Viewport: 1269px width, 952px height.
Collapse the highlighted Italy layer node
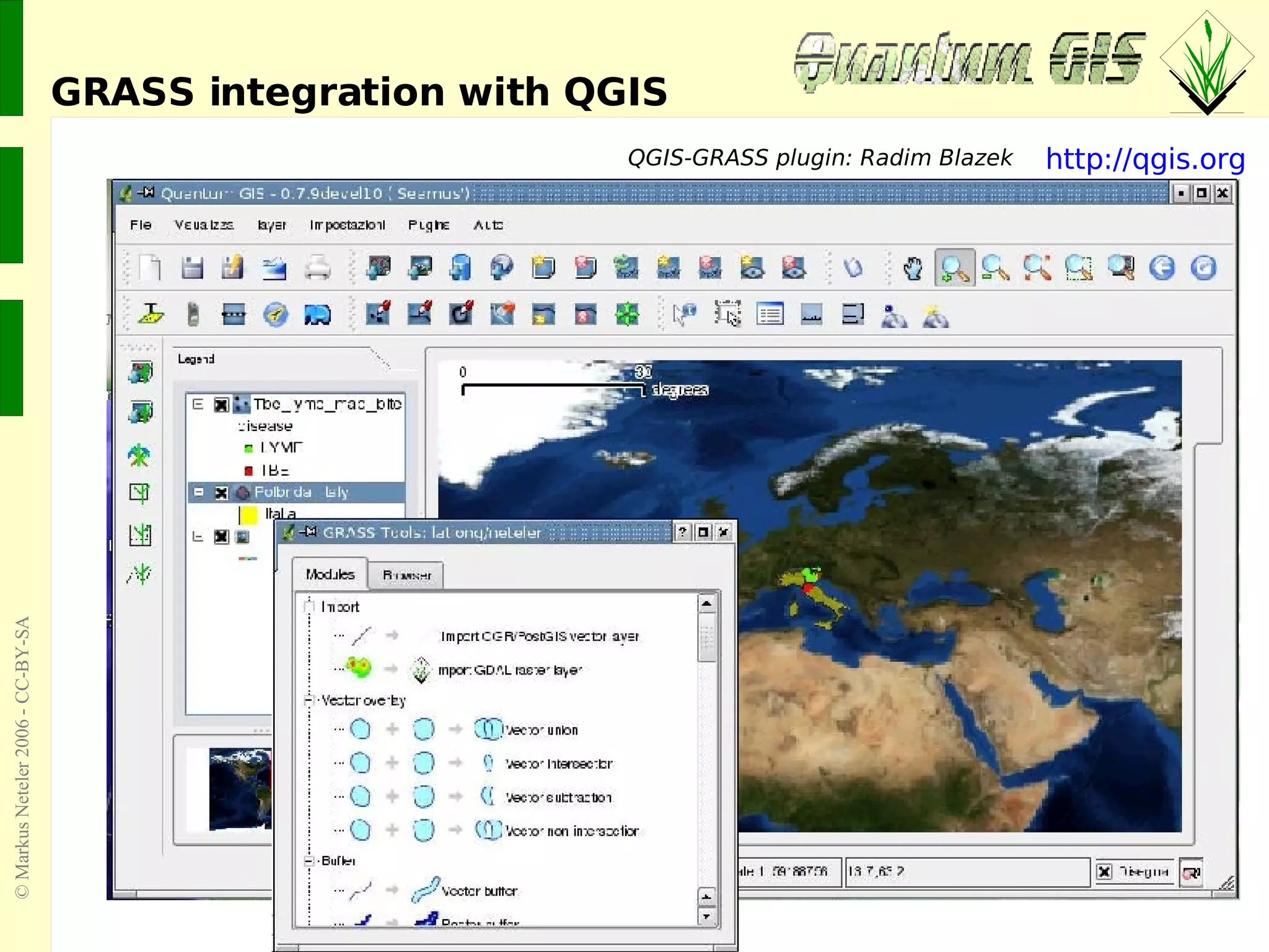(198, 492)
